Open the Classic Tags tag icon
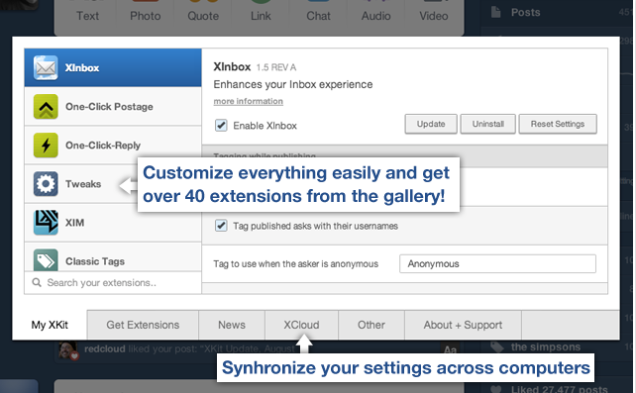The width and height of the screenshot is (636, 393). pos(45,260)
